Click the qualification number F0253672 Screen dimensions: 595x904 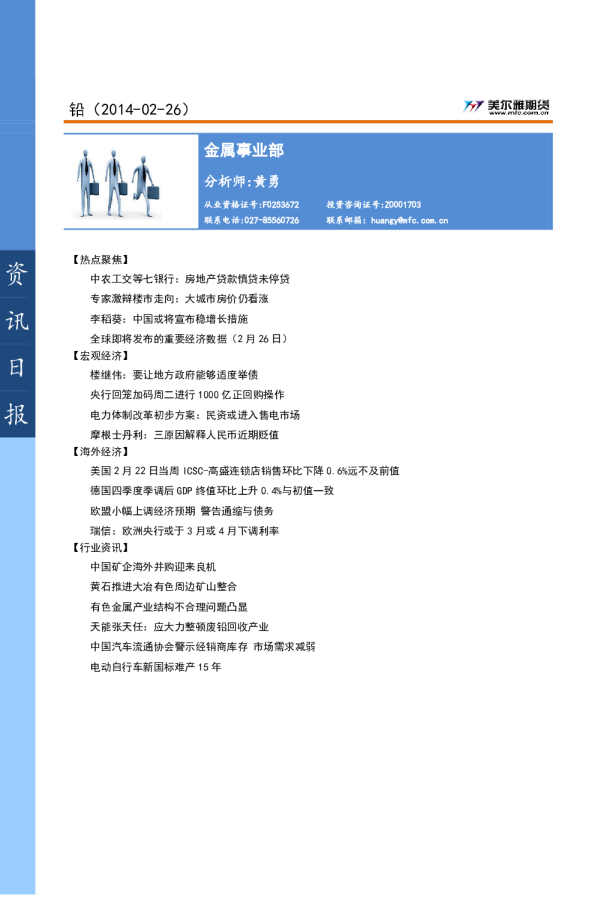pyautogui.click(x=281, y=205)
